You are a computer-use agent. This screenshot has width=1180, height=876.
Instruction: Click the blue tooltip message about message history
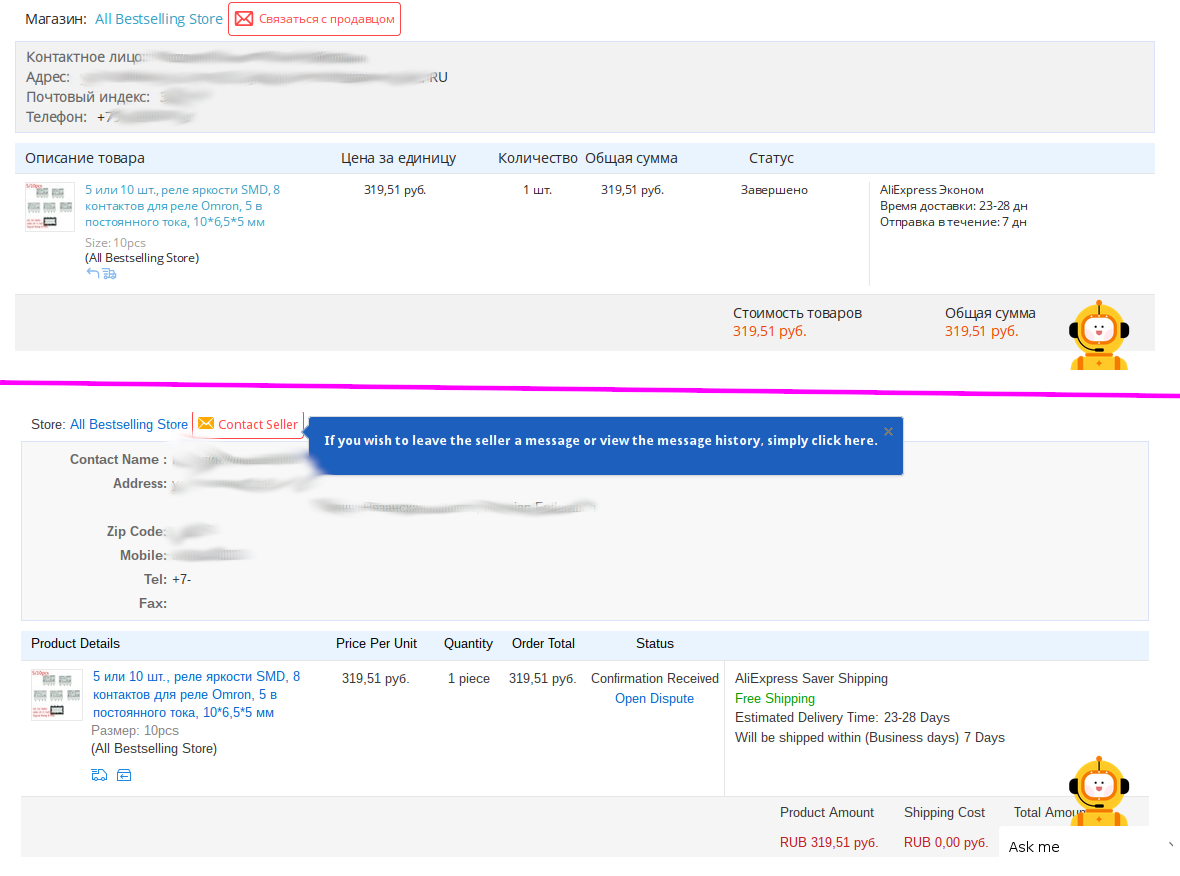tap(601, 440)
